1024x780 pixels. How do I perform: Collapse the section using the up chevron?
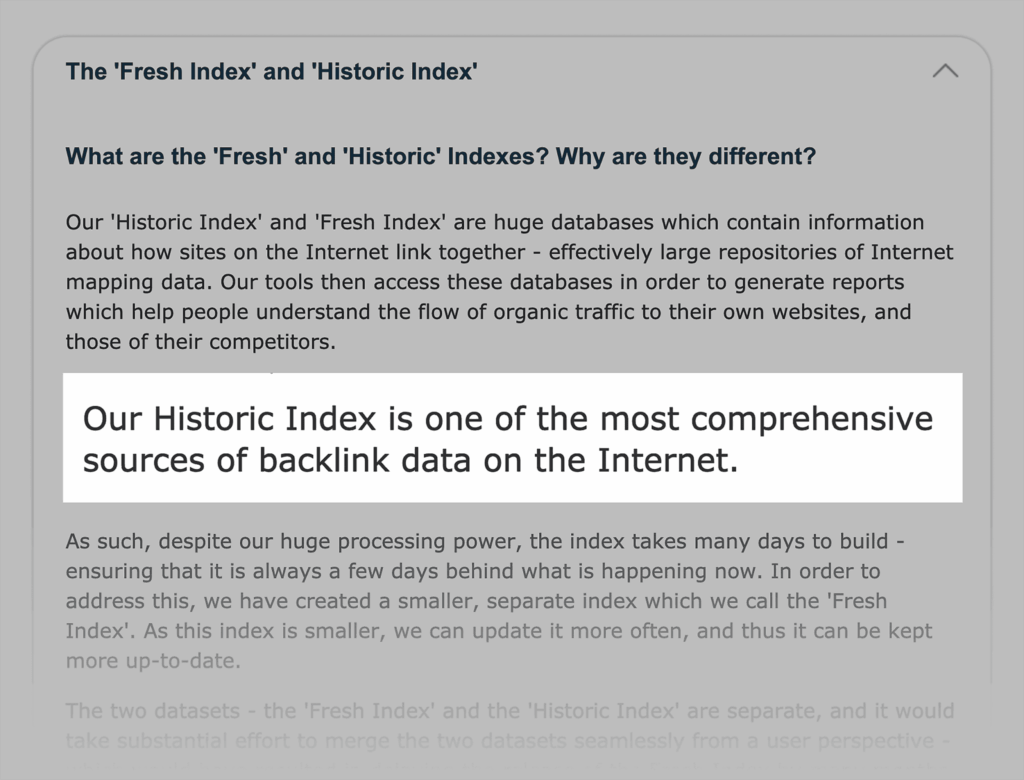point(945,71)
